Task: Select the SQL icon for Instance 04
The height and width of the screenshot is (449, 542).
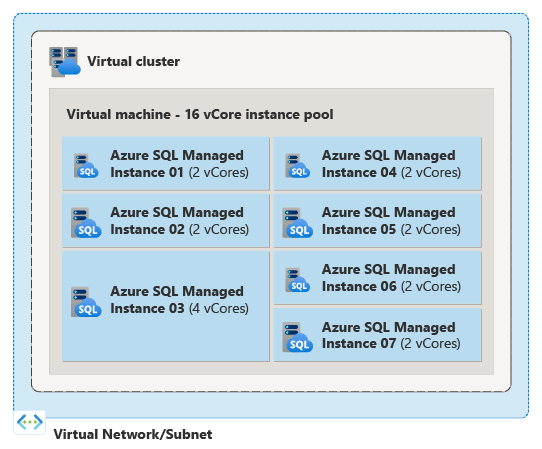Action: 298,166
